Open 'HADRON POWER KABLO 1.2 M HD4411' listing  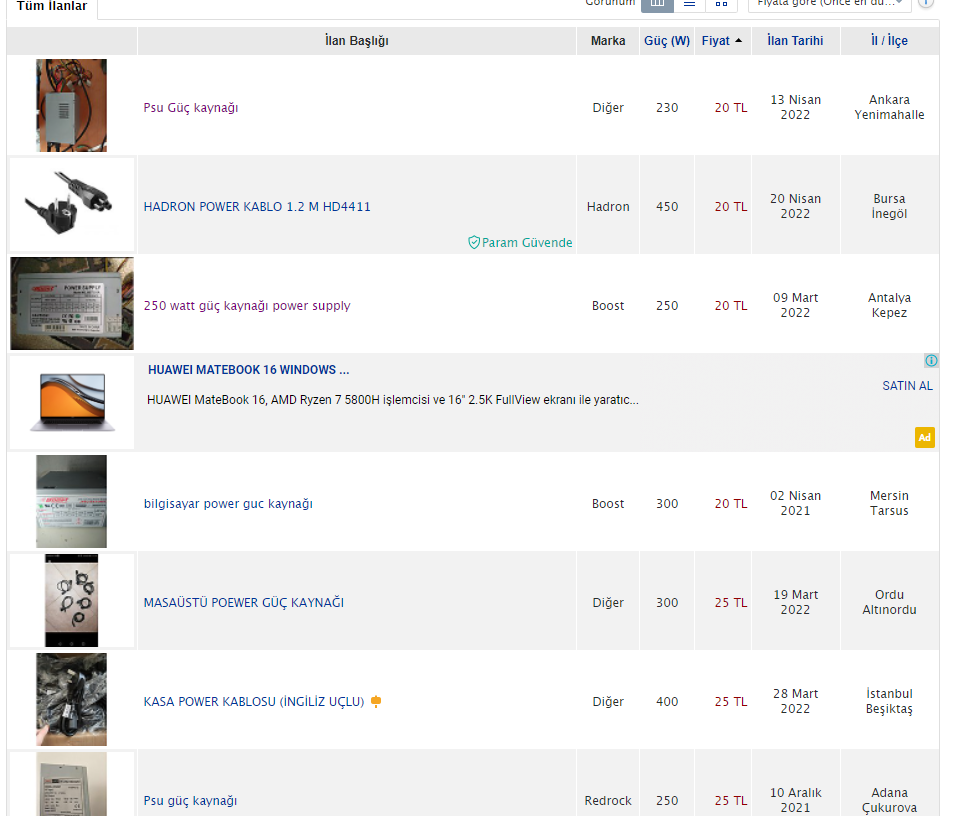tap(257, 207)
